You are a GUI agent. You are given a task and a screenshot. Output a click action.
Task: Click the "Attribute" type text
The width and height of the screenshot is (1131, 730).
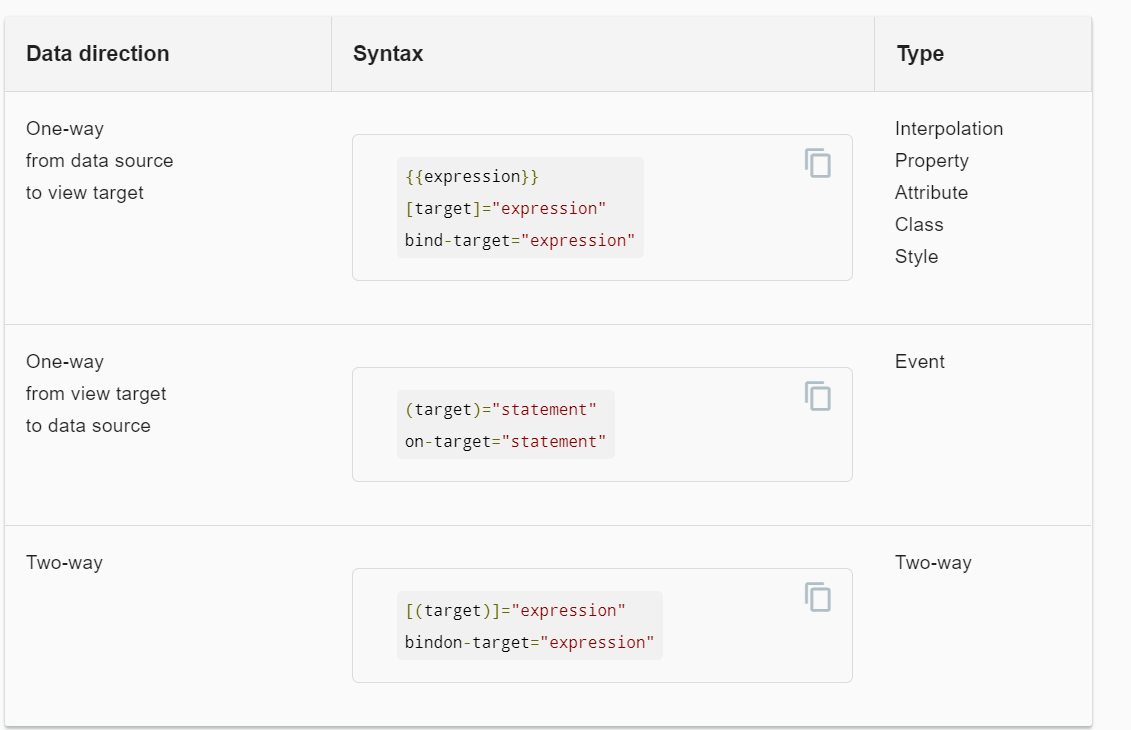pos(932,193)
